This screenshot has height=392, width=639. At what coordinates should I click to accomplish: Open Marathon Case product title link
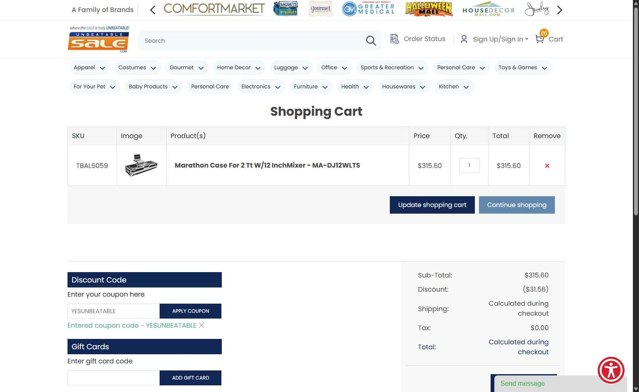267,165
